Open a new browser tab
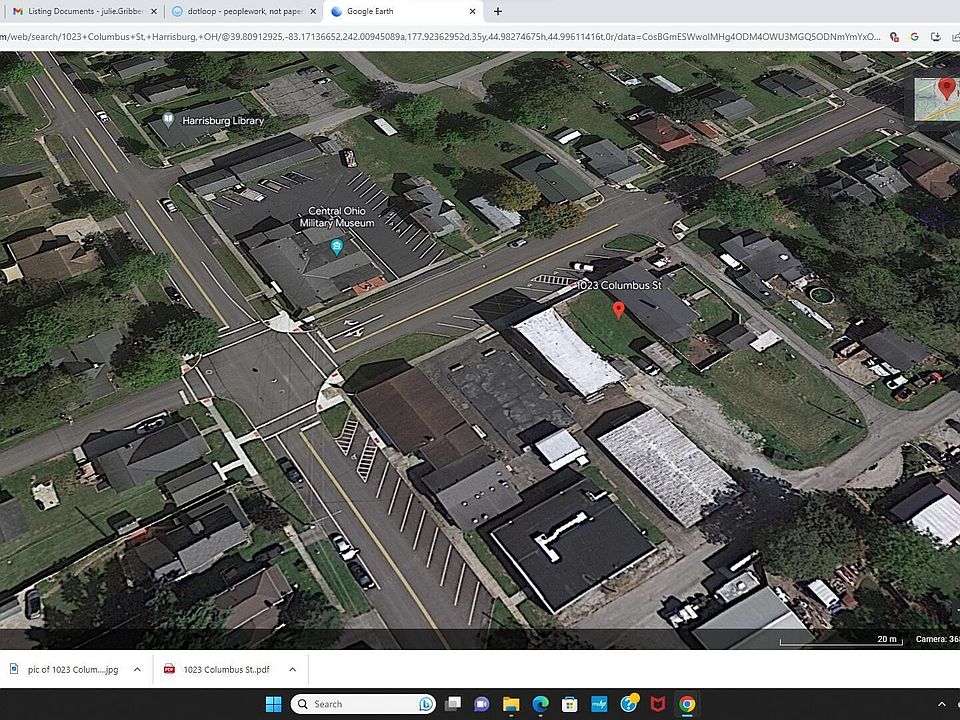Screen dimensions: 960x720 click(498, 11)
